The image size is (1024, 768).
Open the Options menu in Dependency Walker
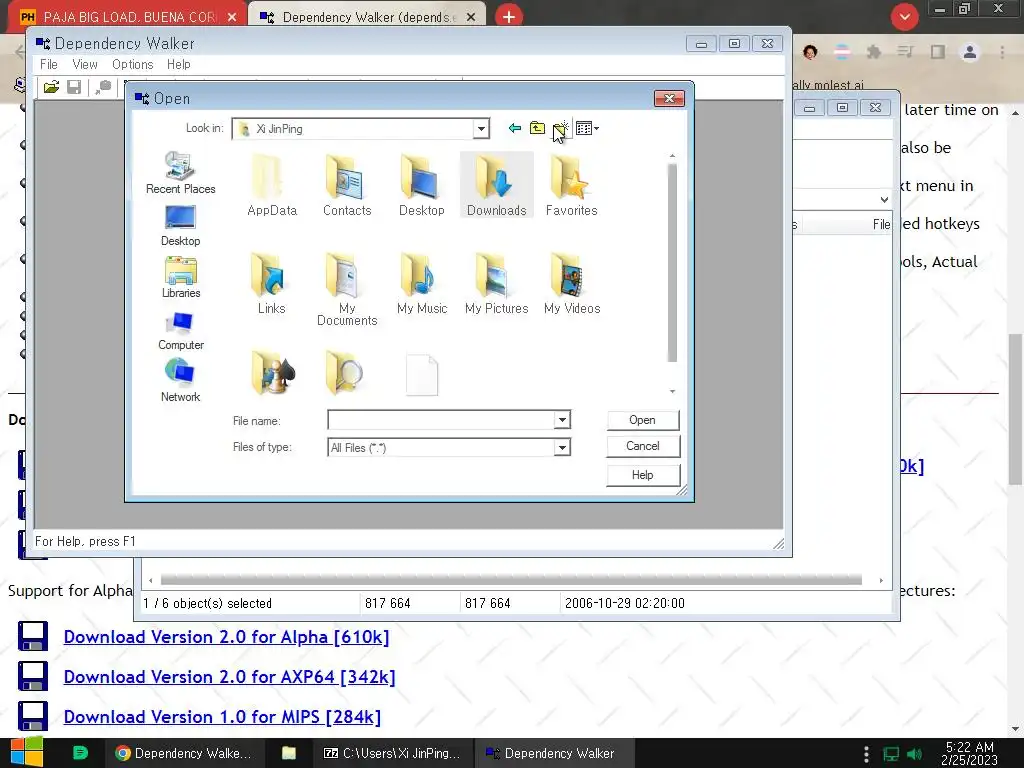[133, 64]
